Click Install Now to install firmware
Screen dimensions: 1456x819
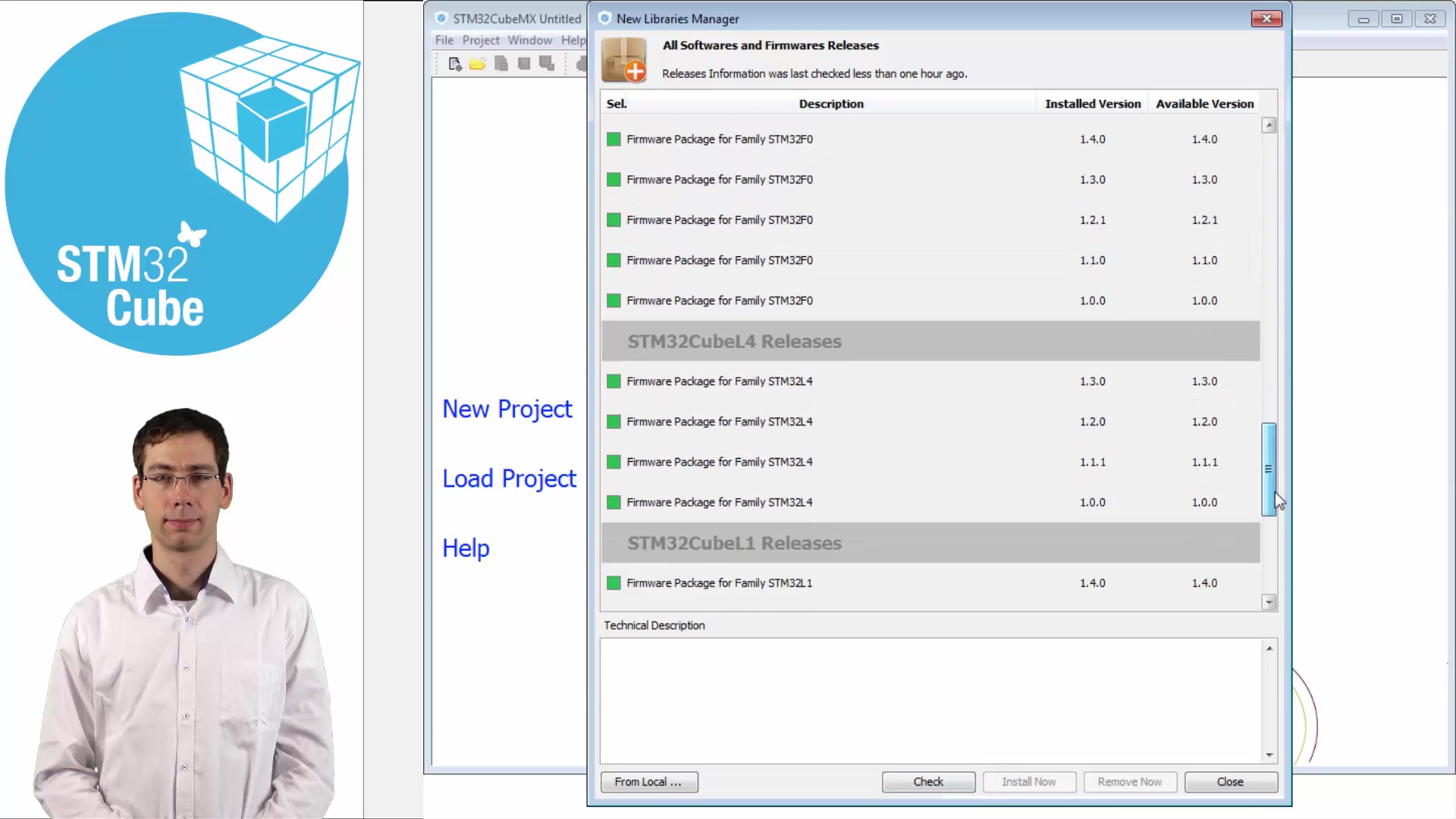point(1029,781)
